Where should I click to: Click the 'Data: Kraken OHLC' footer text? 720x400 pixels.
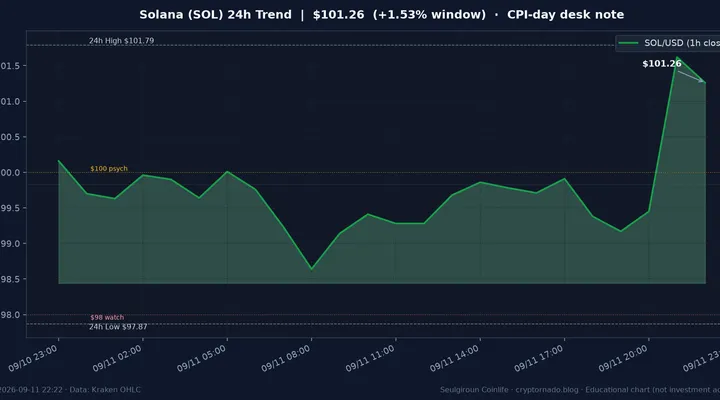[x=105, y=390]
